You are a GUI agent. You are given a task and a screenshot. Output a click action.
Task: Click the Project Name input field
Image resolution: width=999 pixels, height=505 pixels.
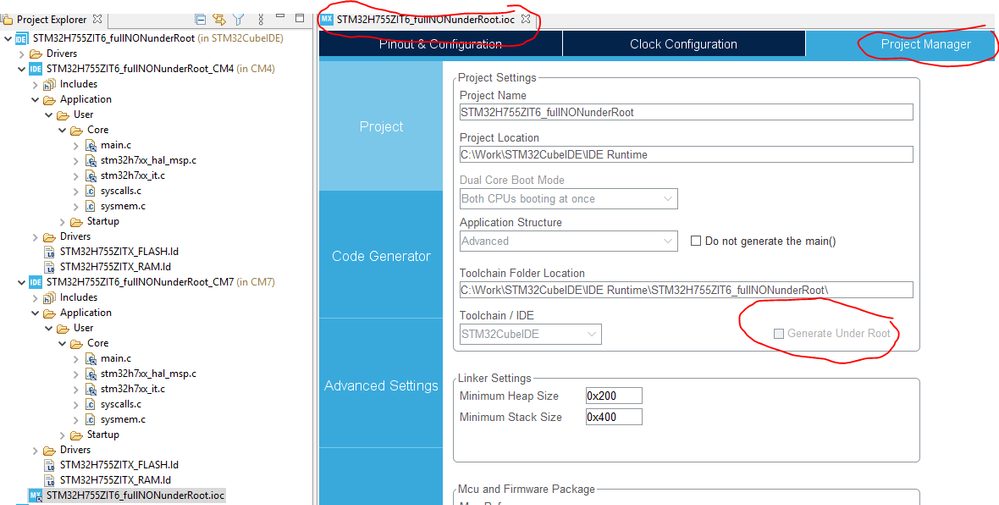click(x=686, y=112)
